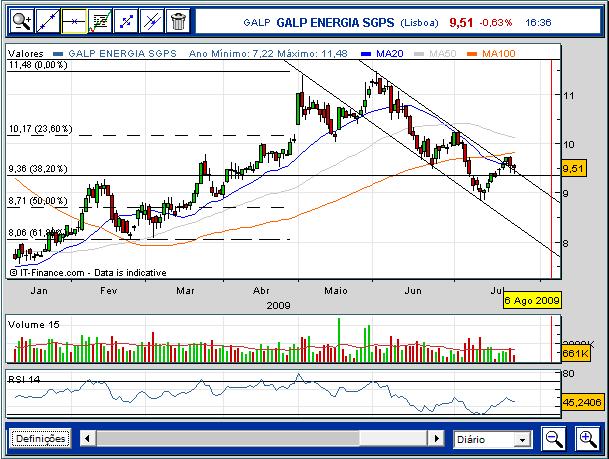
Task: Click the RSI 14 panel label
Action: [x=24, y=379]
